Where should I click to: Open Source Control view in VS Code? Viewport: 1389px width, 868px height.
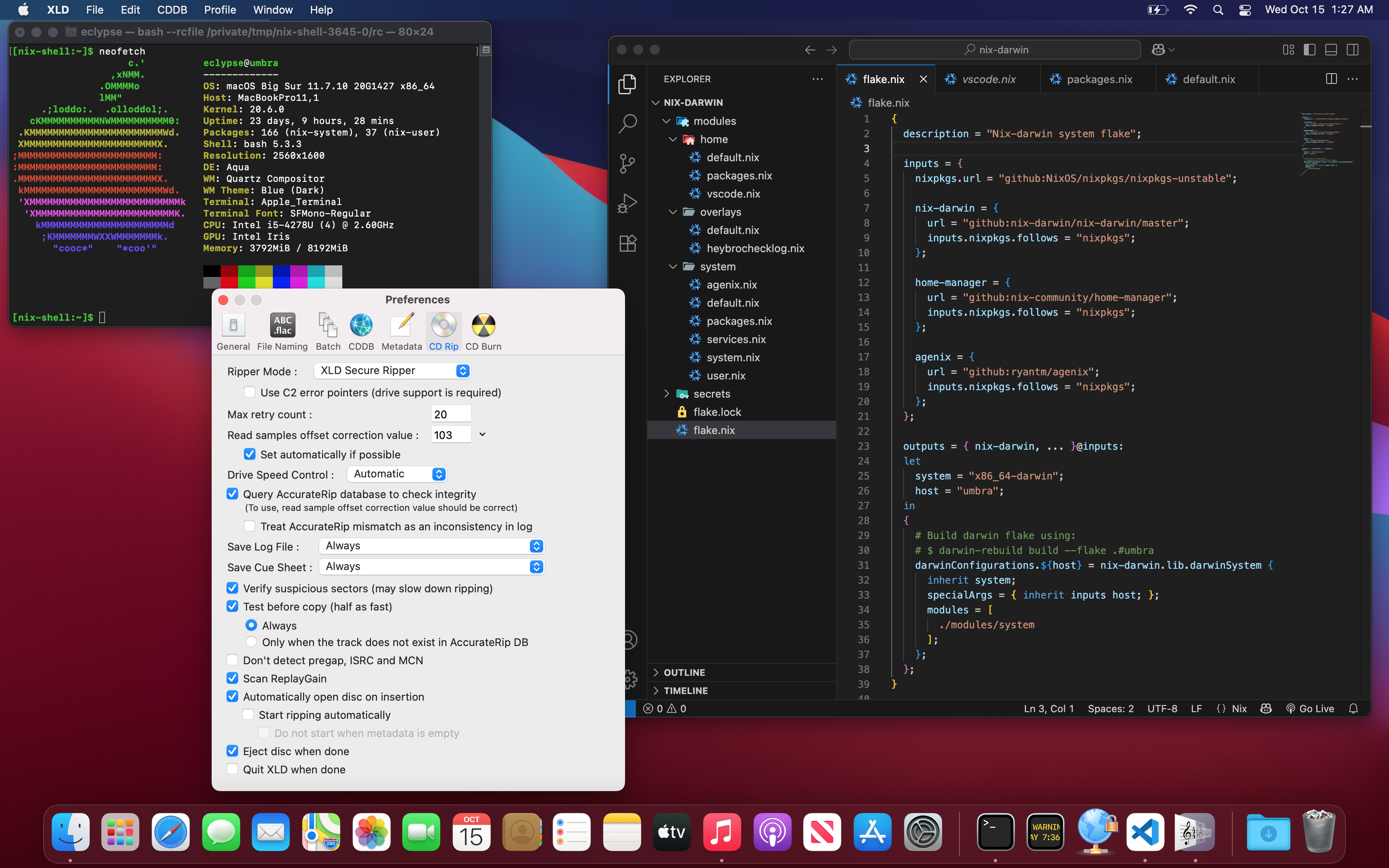[628, 164]
